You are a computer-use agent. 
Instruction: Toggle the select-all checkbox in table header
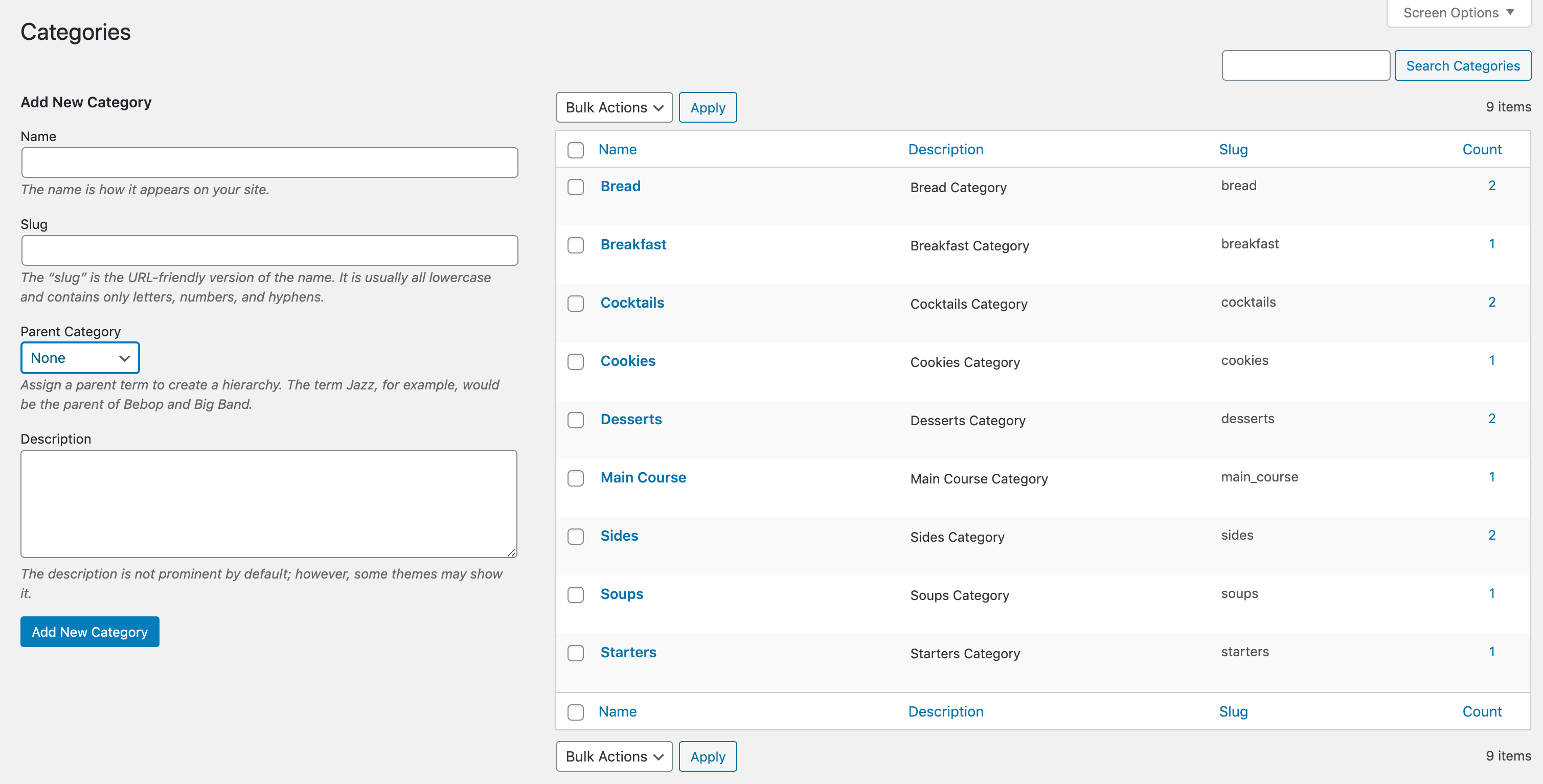coord(575,150)
